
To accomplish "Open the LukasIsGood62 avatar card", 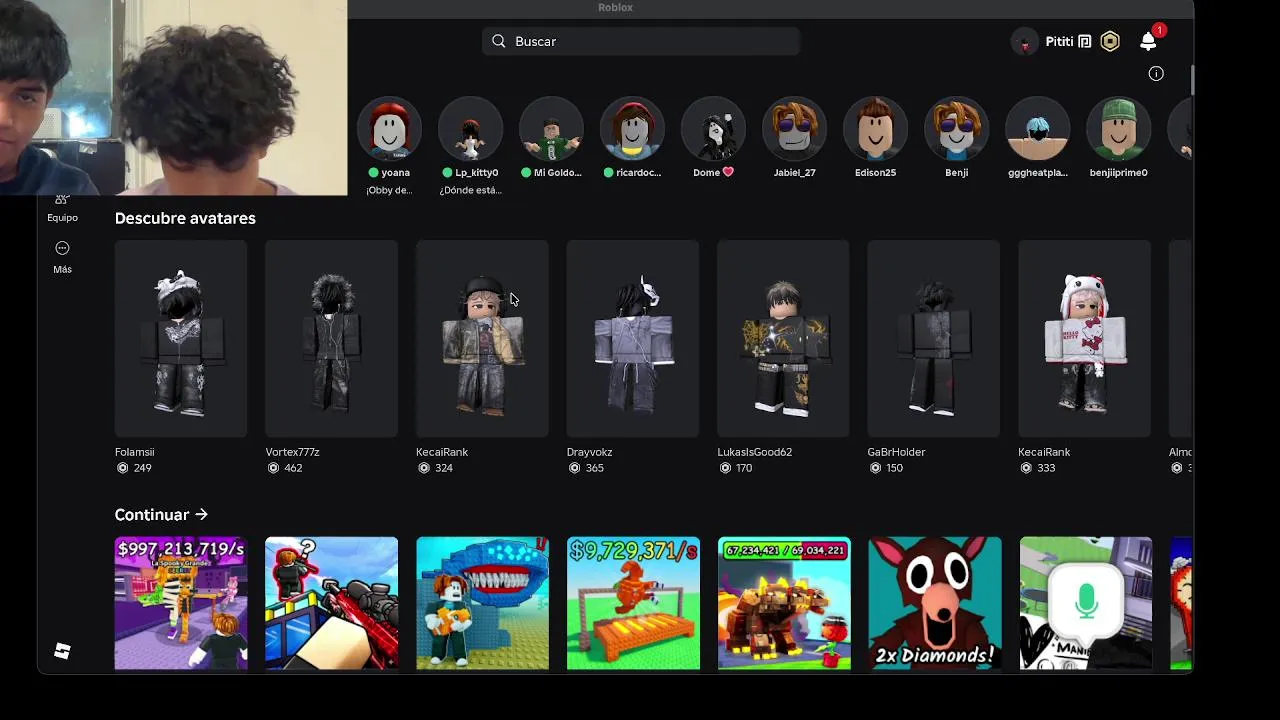I will coord(783,338).
